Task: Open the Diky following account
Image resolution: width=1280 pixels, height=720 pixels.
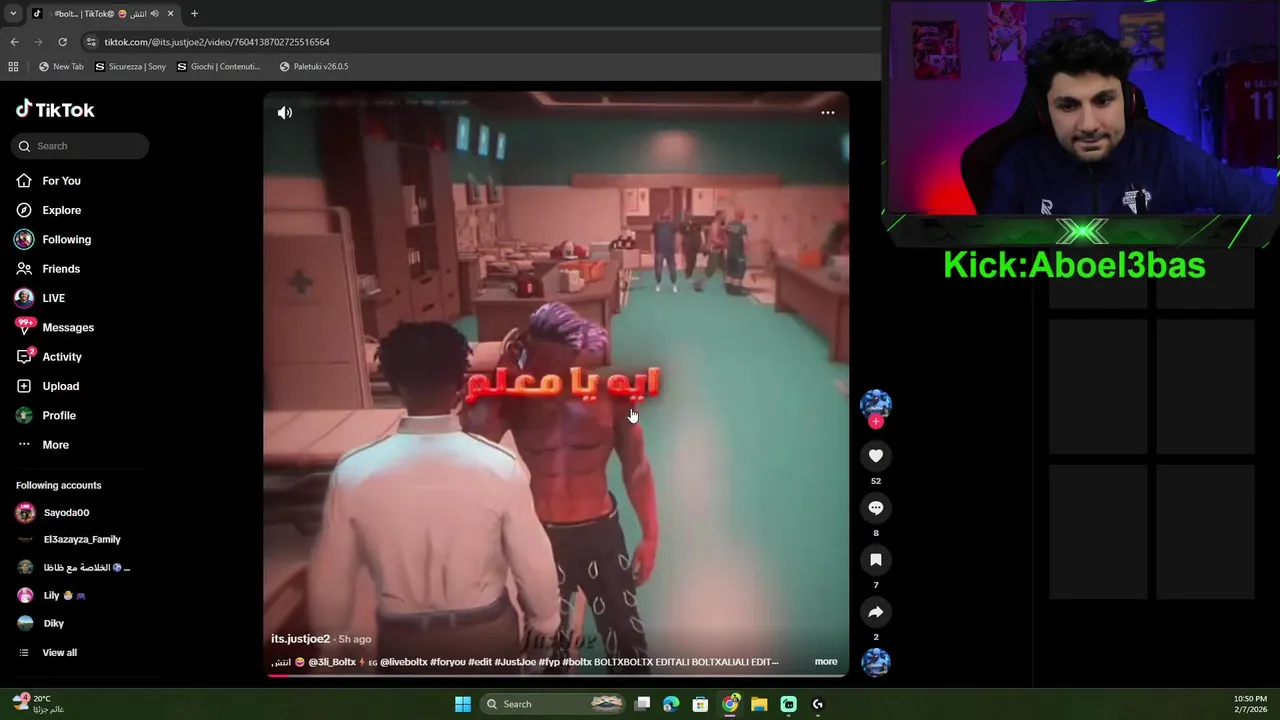Action: click(53, 623)
